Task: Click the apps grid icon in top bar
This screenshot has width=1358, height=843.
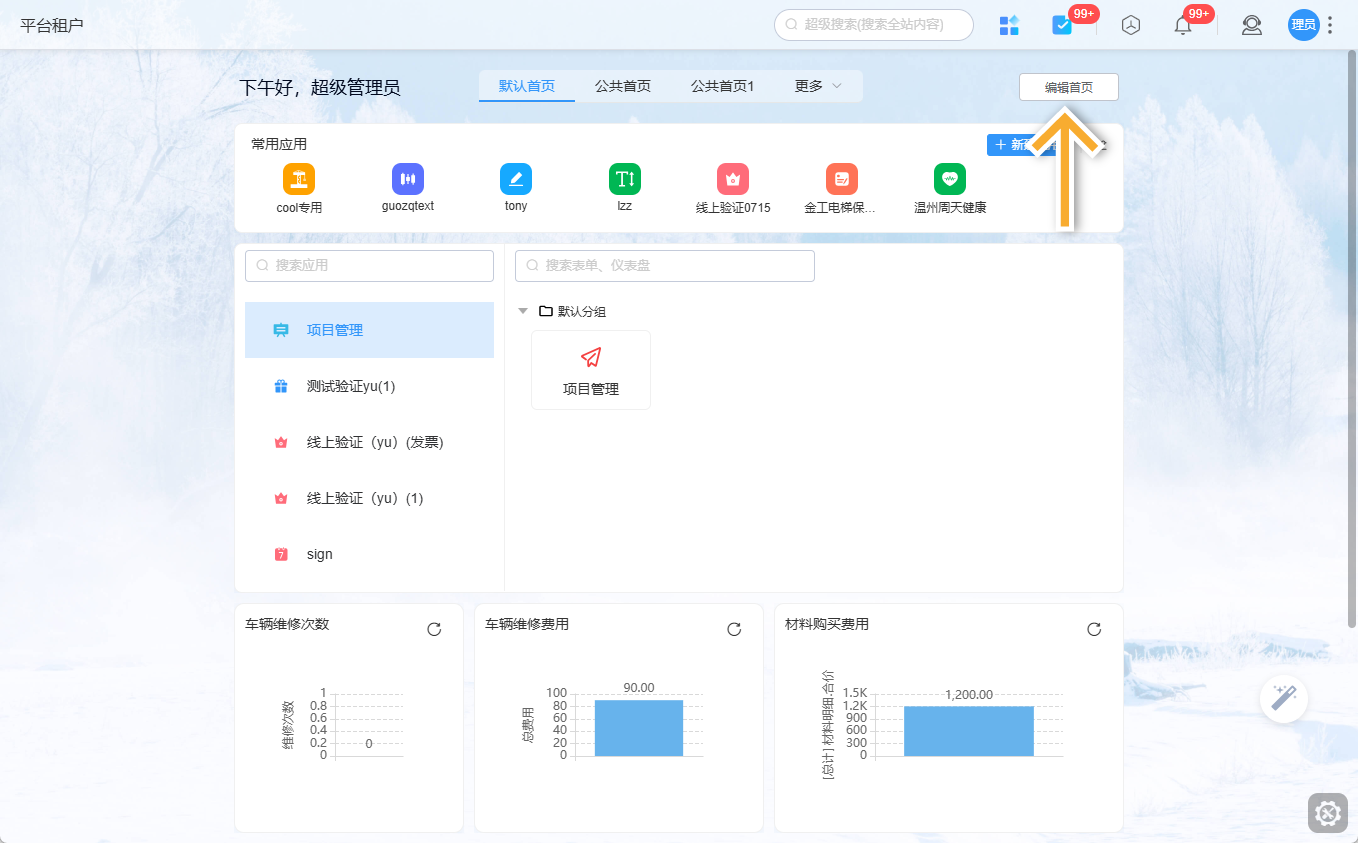Action: tap(1009, 25)
